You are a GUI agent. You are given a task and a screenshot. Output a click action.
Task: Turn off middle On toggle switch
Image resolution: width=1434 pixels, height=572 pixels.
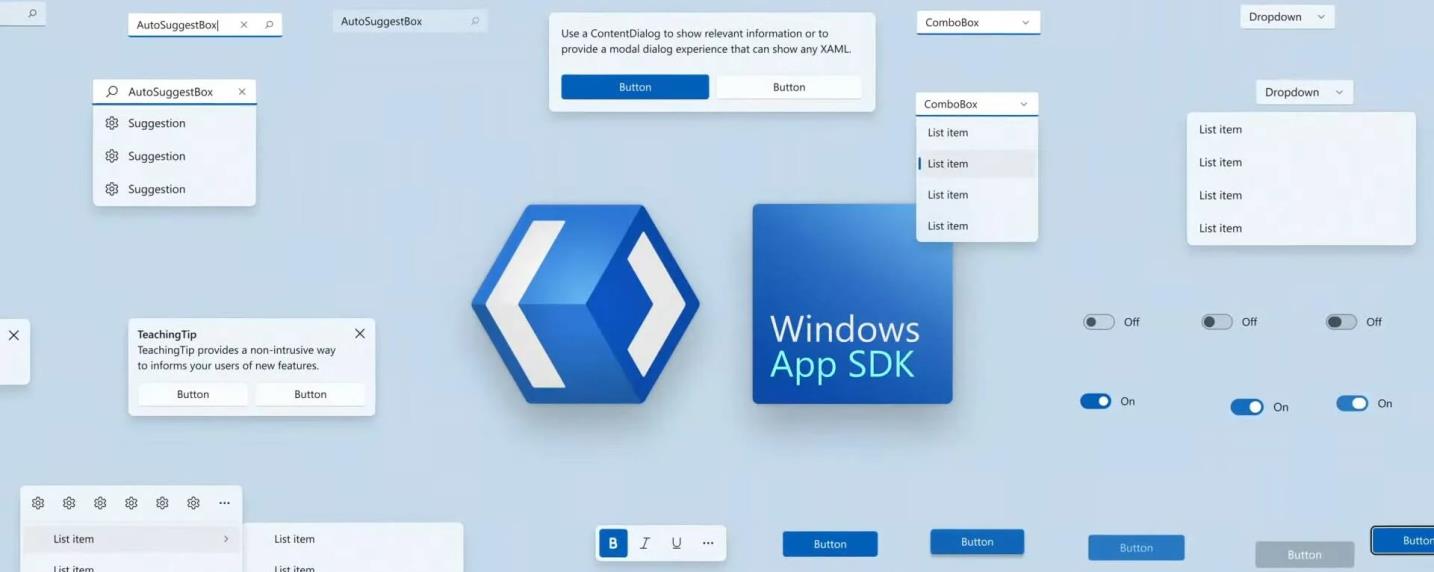point(1247,407)
